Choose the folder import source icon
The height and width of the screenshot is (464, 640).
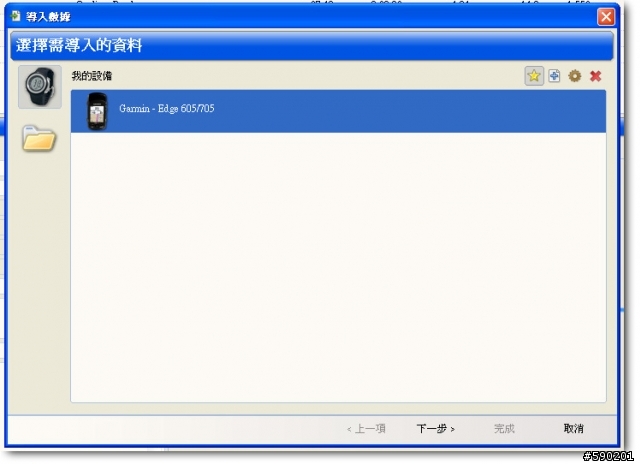(x=39, y=139)
